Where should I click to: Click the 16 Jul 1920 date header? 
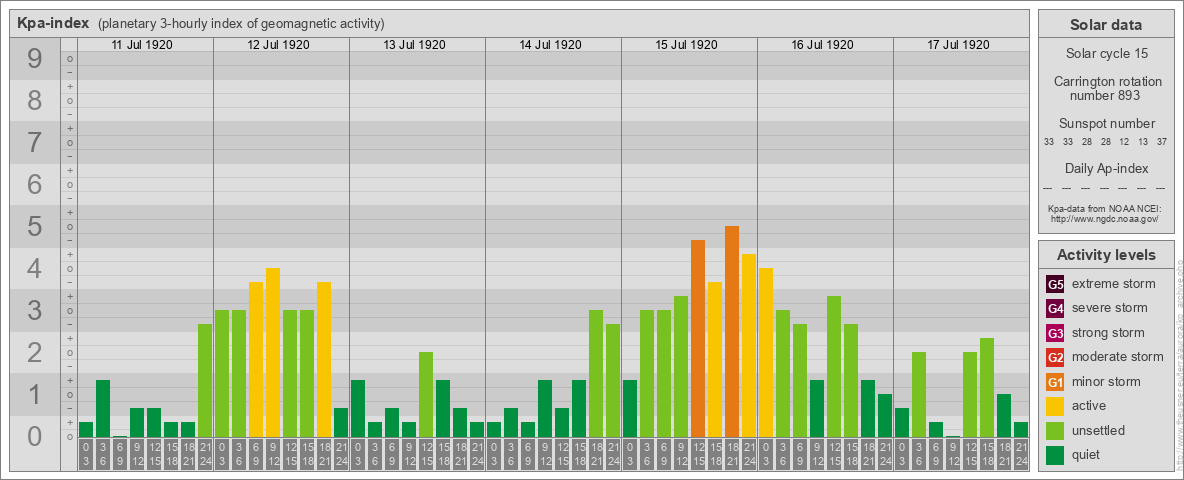tap(822, 45)
